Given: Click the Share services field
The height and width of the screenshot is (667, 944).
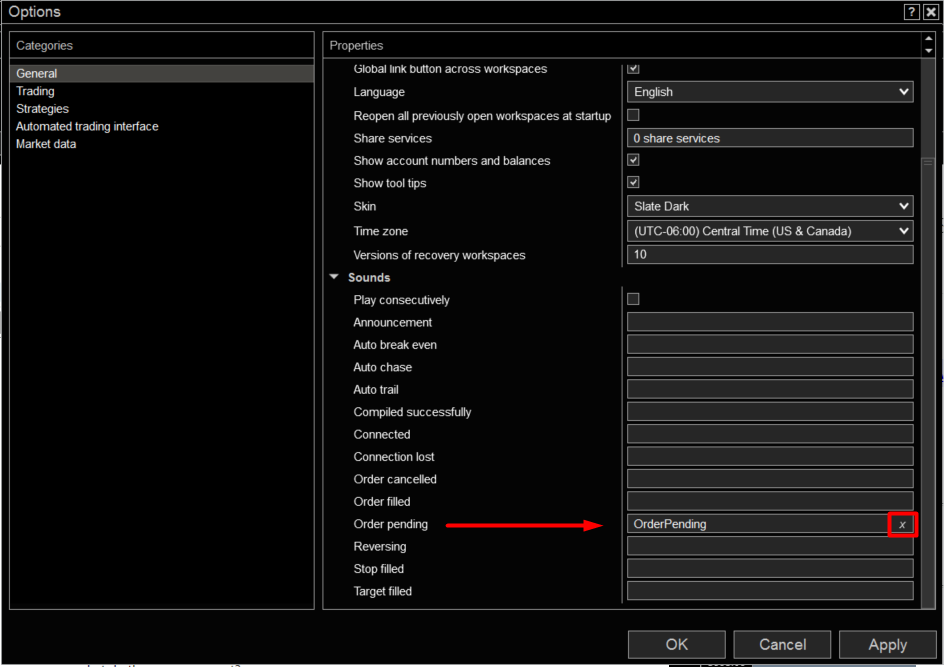Looking at the screenshot, I should pos(770,138).
